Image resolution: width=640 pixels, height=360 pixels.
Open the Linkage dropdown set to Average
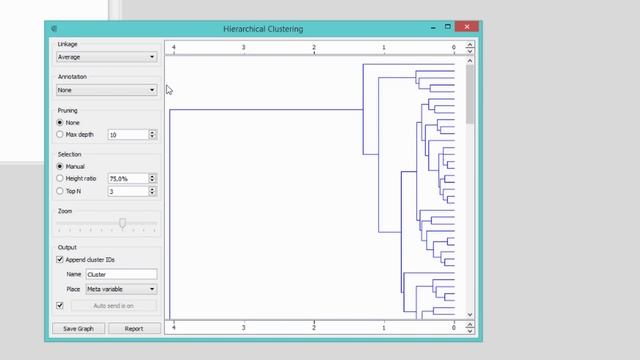(x=106, y=57)
